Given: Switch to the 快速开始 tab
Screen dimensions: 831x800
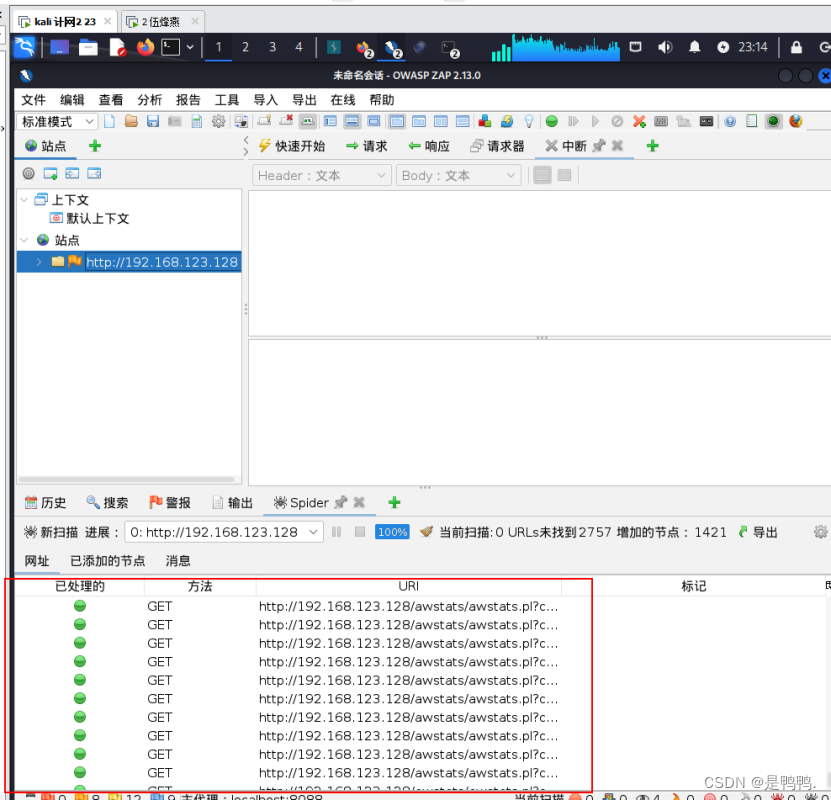Looking at the screenshot, I should [x=291, y=146].
